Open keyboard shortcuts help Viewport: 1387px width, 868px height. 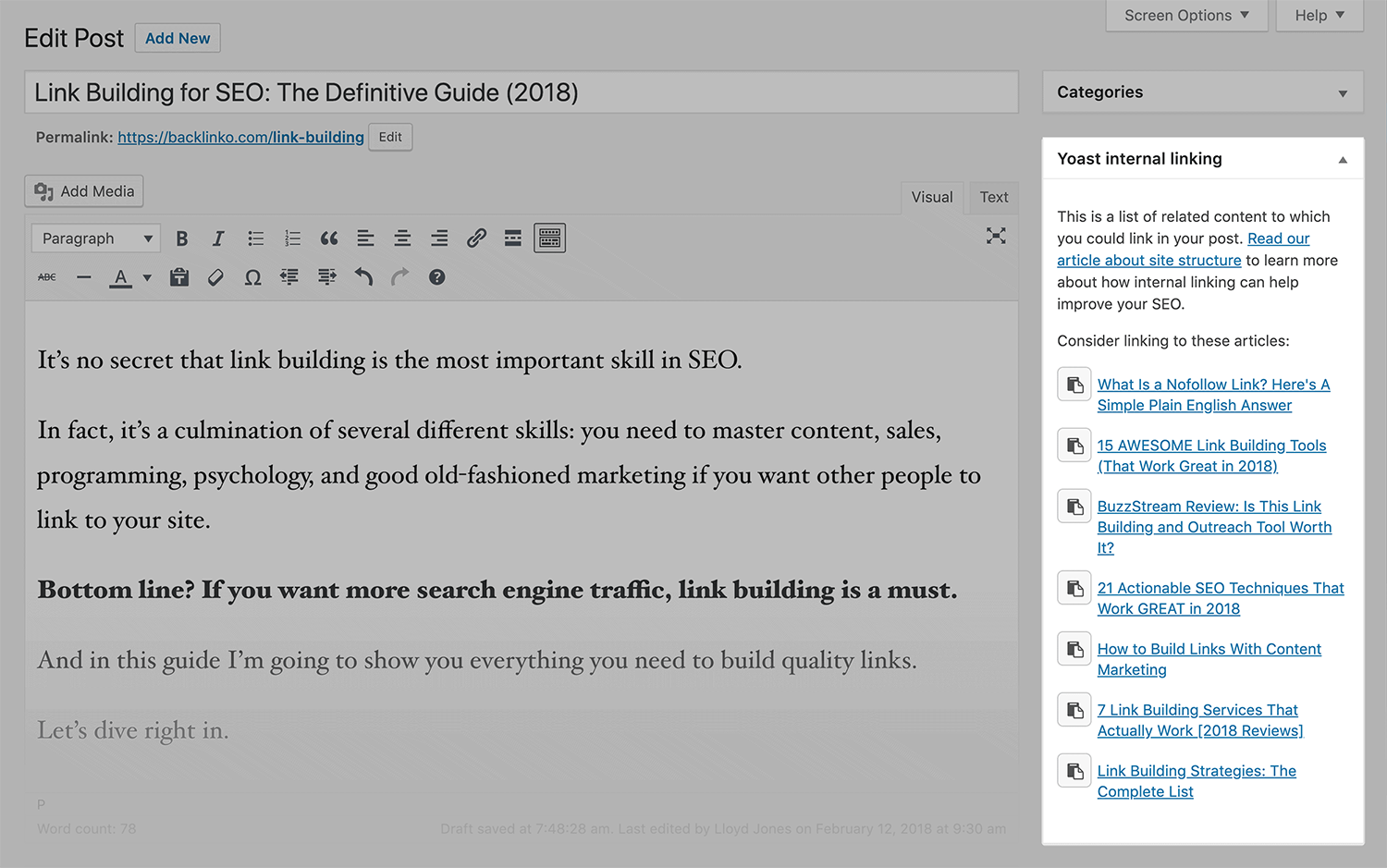click(x=437, y=277)
